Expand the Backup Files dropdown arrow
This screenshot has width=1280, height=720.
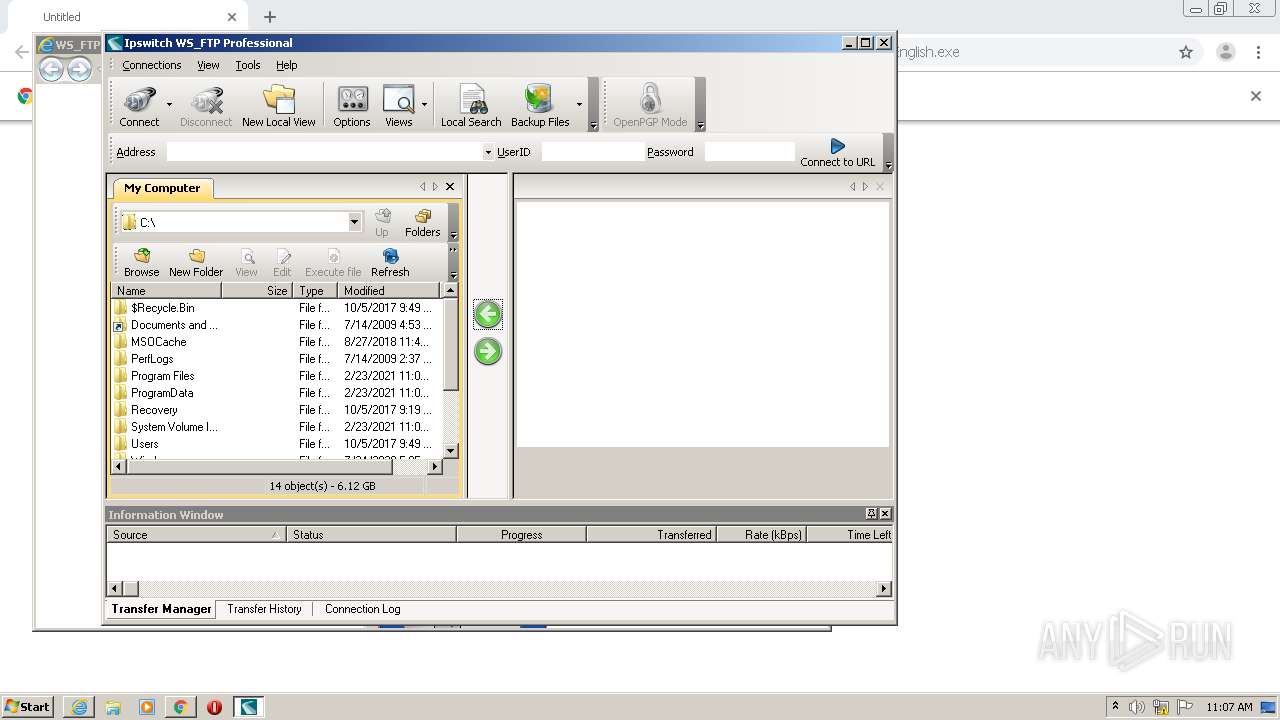pos(579,104)
